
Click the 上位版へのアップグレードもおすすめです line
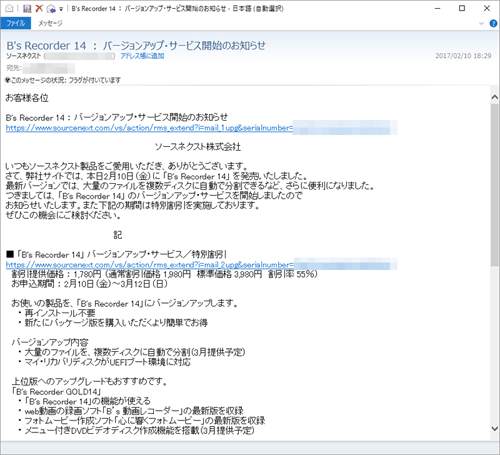[89, 381]
